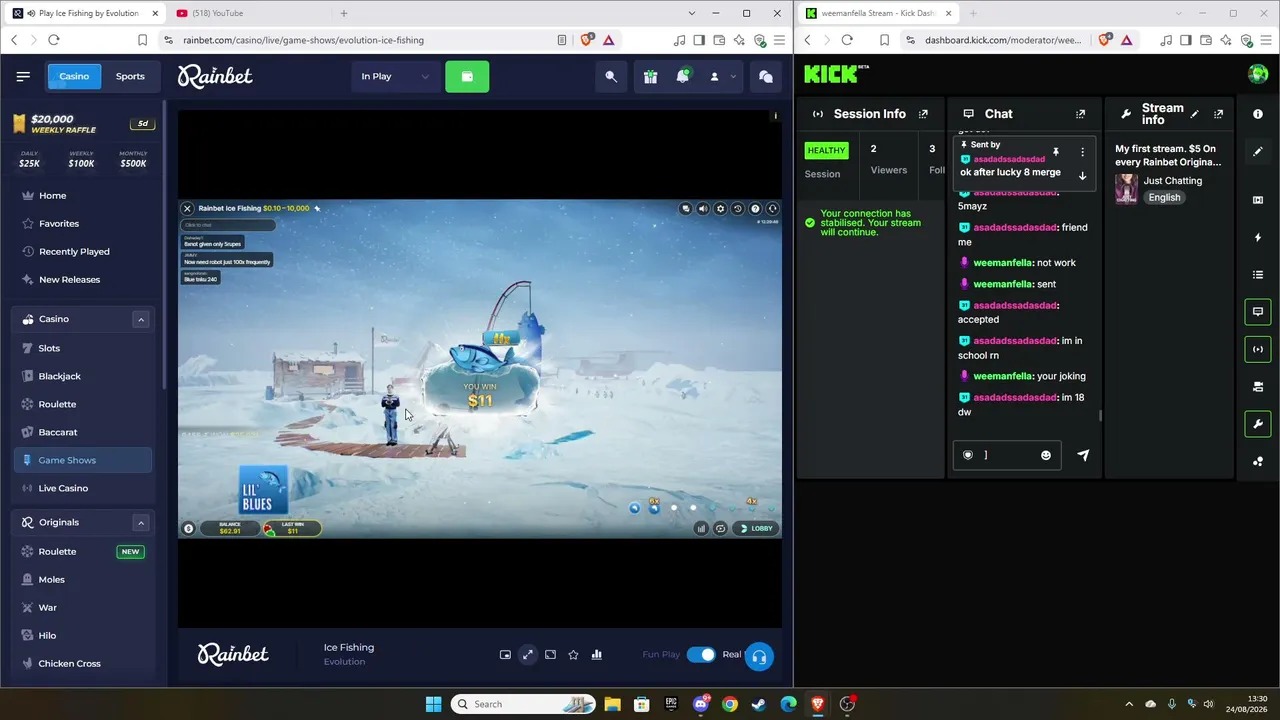Screen dimensions: 1280x720
Task: Unpin the pinned chat message
Action: 1055,152
